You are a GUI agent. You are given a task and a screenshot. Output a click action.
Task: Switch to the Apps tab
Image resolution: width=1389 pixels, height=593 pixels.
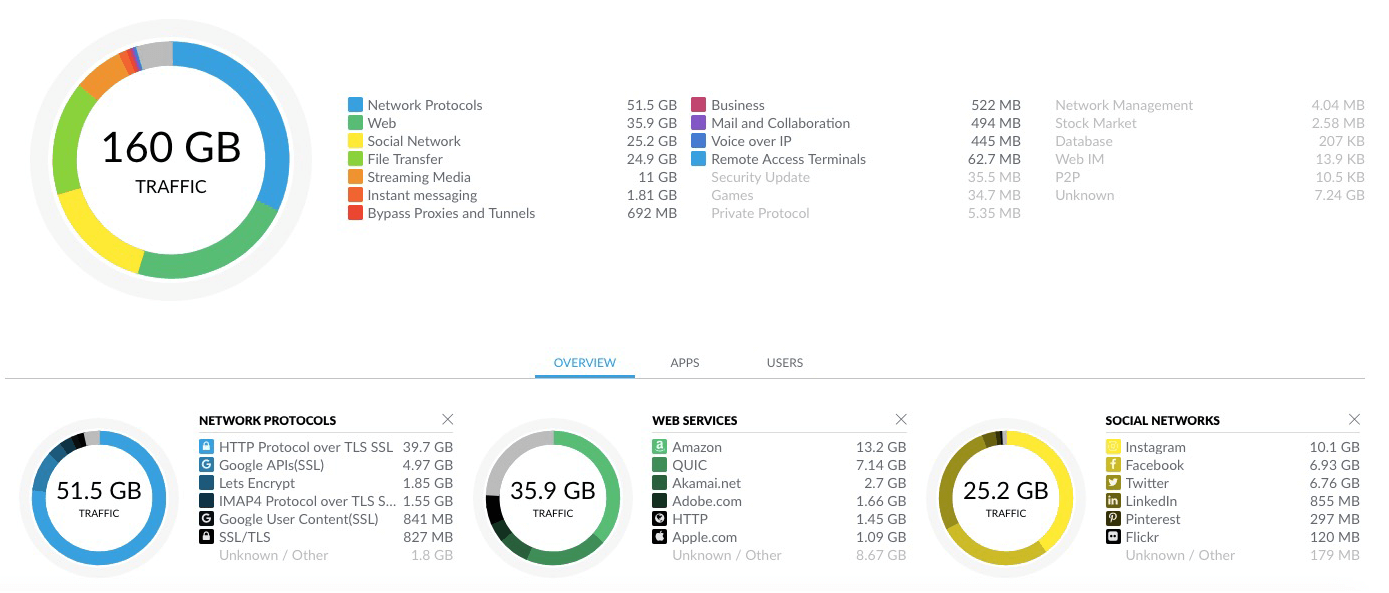685,363
